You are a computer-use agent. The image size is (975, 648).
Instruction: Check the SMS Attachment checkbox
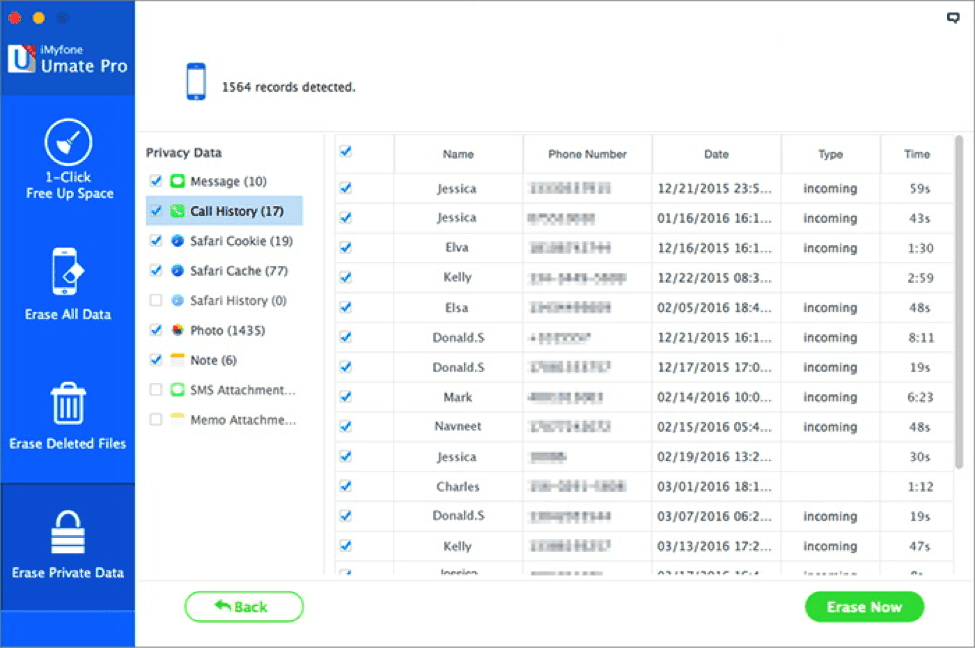[x=155, y=390]
